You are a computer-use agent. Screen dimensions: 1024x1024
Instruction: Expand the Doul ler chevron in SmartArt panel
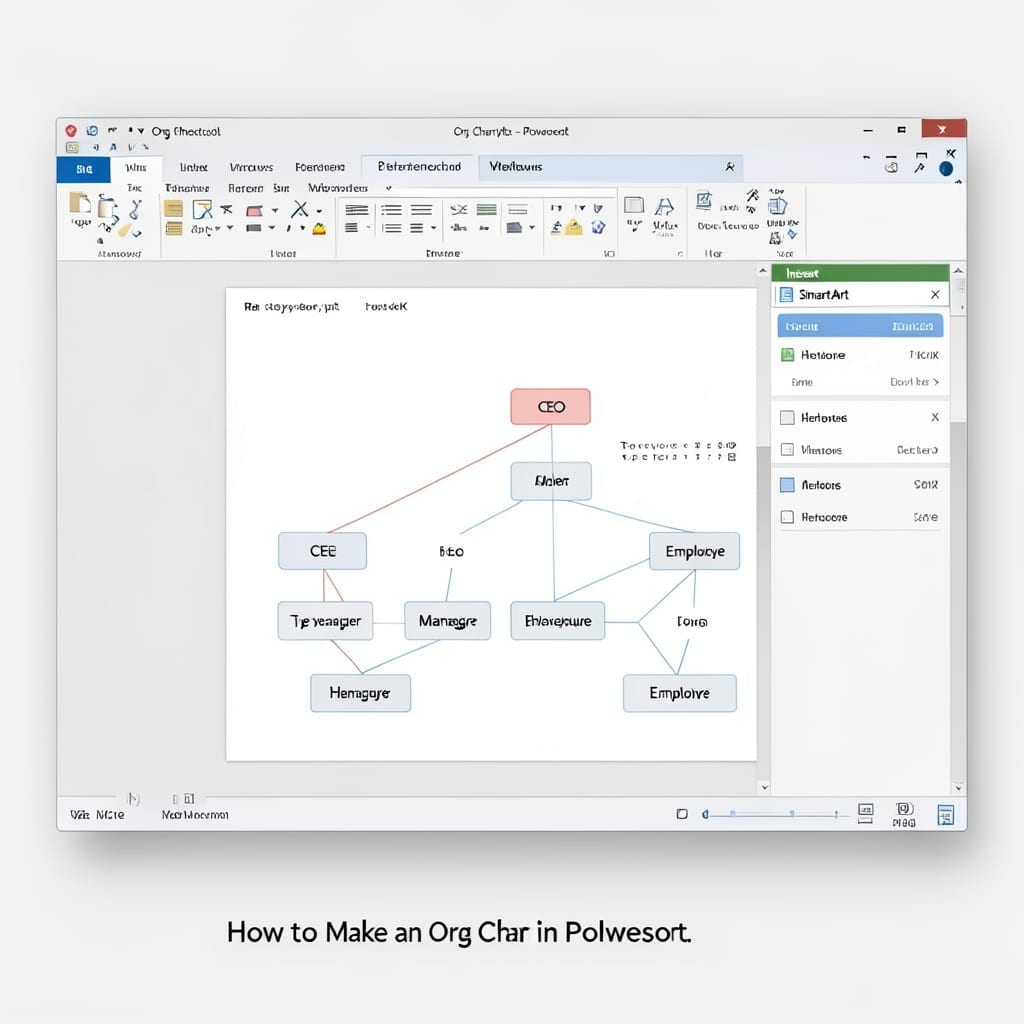pyautogui.click(x=936, y=382)
